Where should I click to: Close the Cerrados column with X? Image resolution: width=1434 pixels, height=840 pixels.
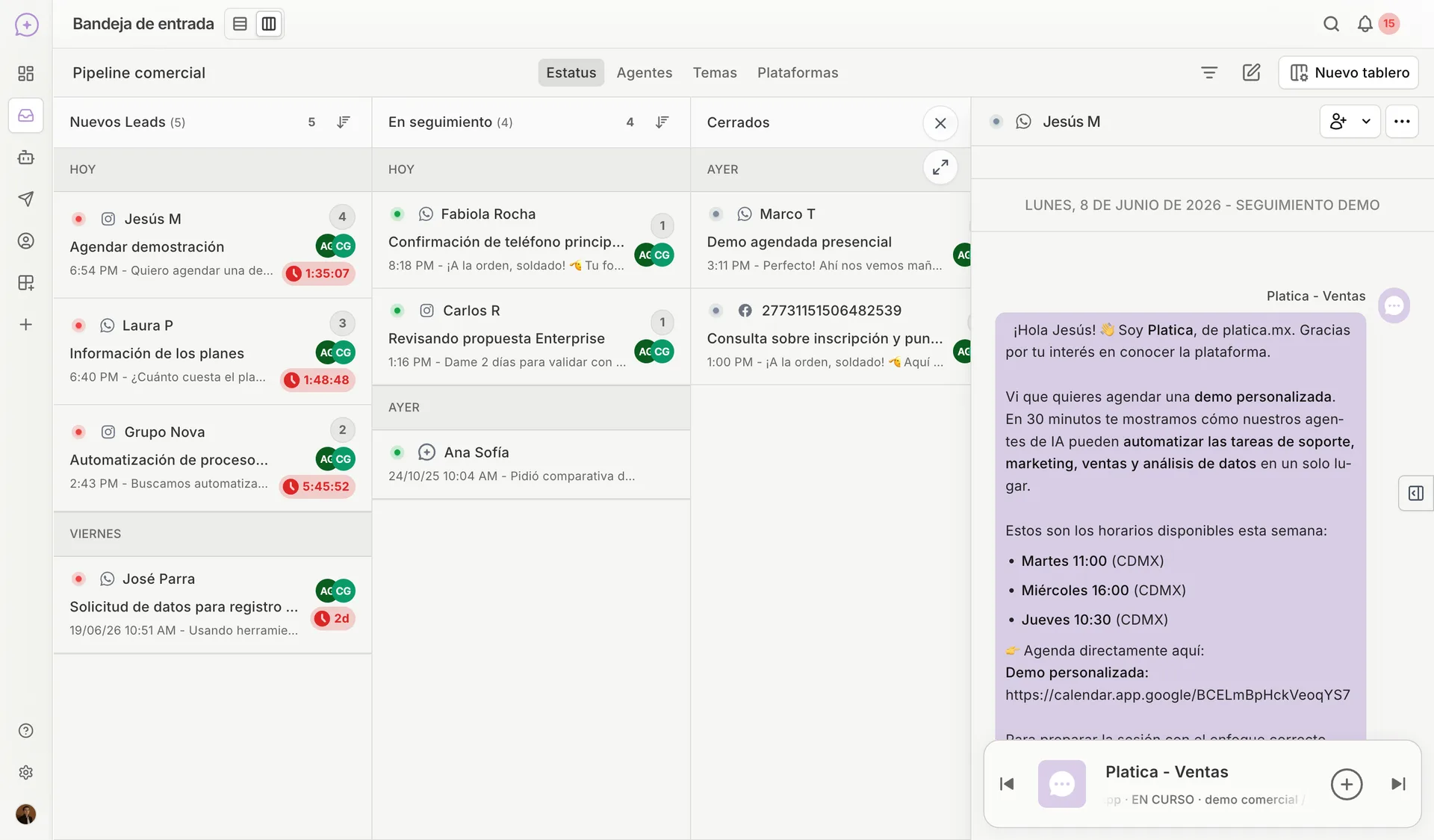[x=940, y=122]
